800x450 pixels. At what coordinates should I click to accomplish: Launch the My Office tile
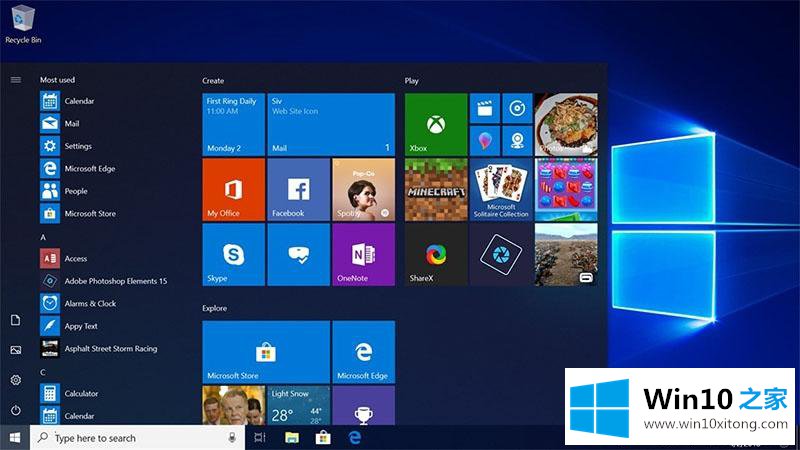tap(234, 190)
